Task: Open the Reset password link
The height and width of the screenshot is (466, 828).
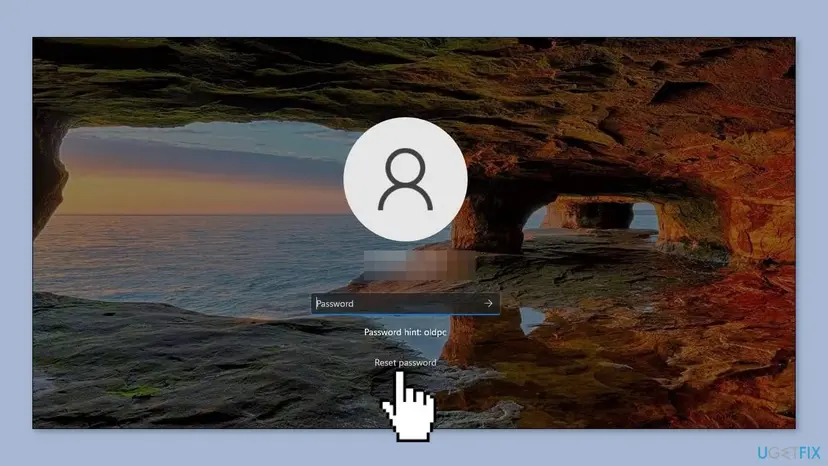Action: (x=405, y=362)
